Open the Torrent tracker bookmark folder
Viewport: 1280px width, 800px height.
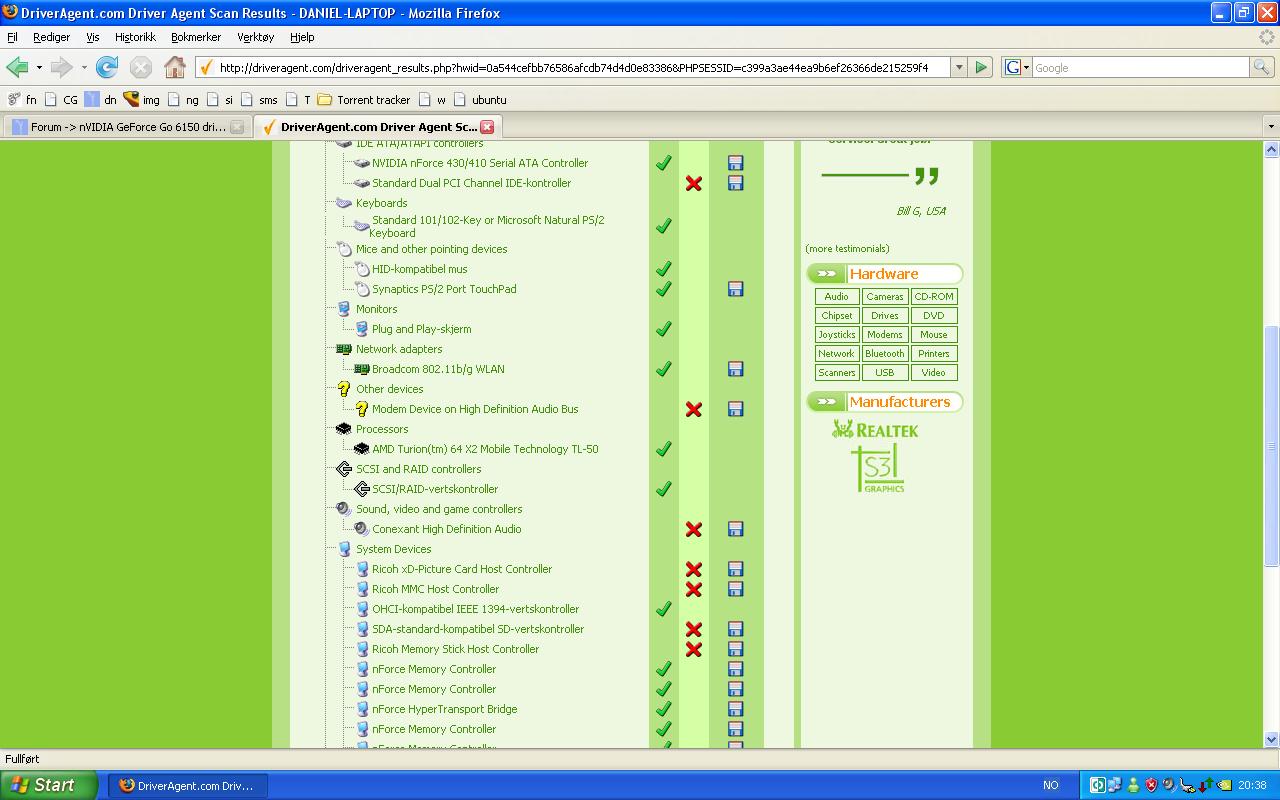[364, 100]
